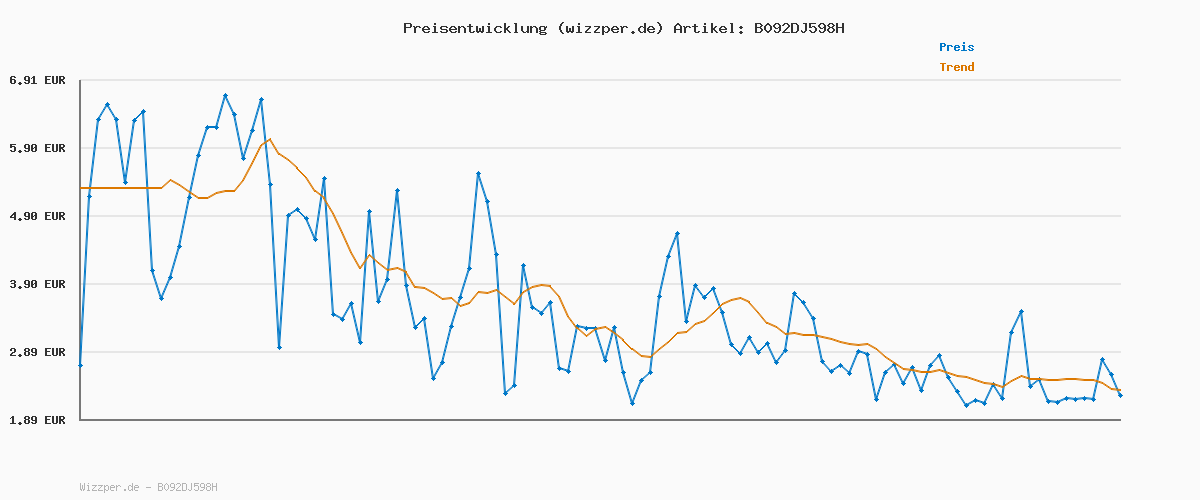Select the orange Trend legend label

pyautogui.click(x=956, y=67)
